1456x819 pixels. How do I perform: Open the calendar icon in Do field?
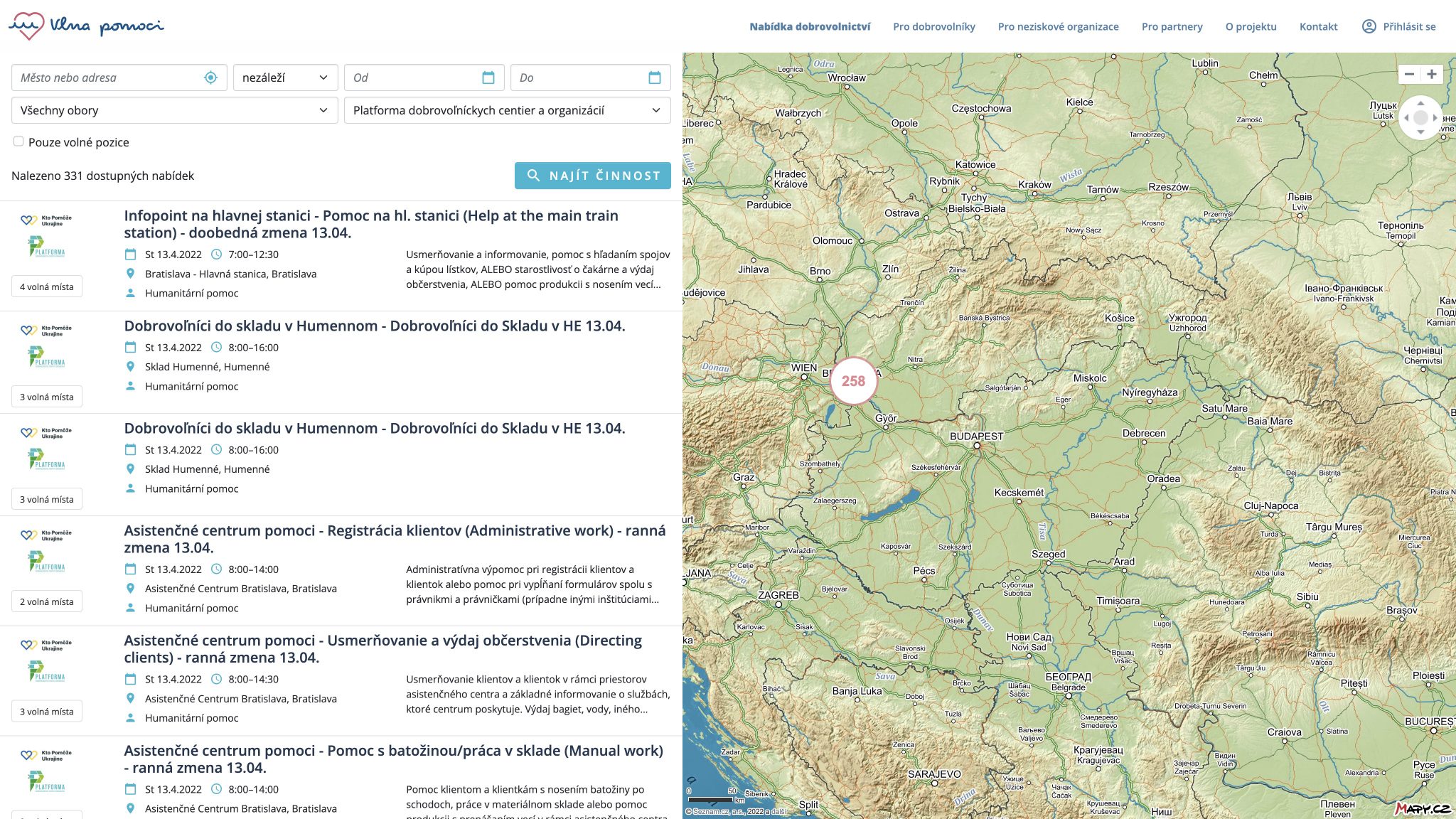(x=655, y=77)
